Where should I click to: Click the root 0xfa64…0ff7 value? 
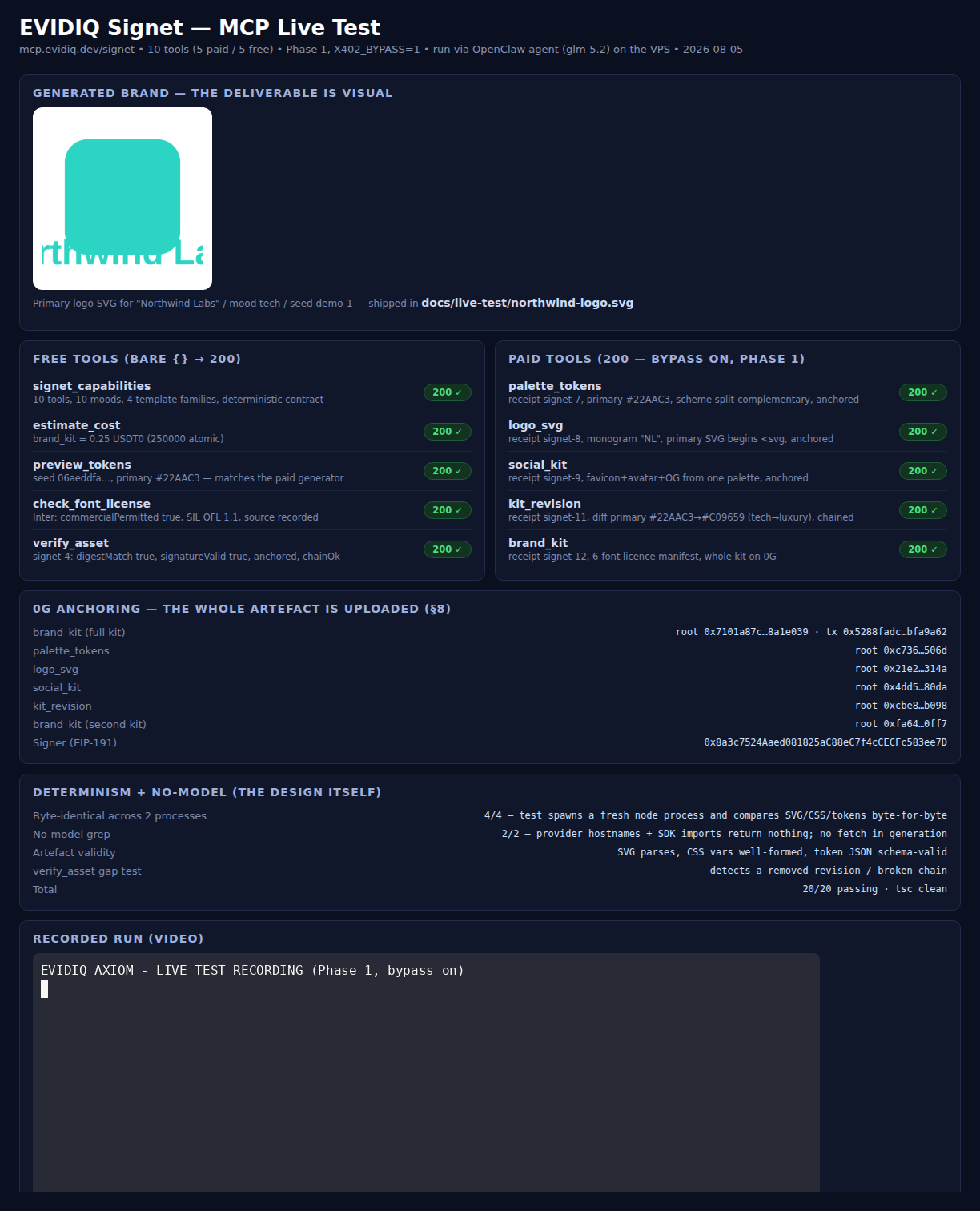(x=901, y=724)
